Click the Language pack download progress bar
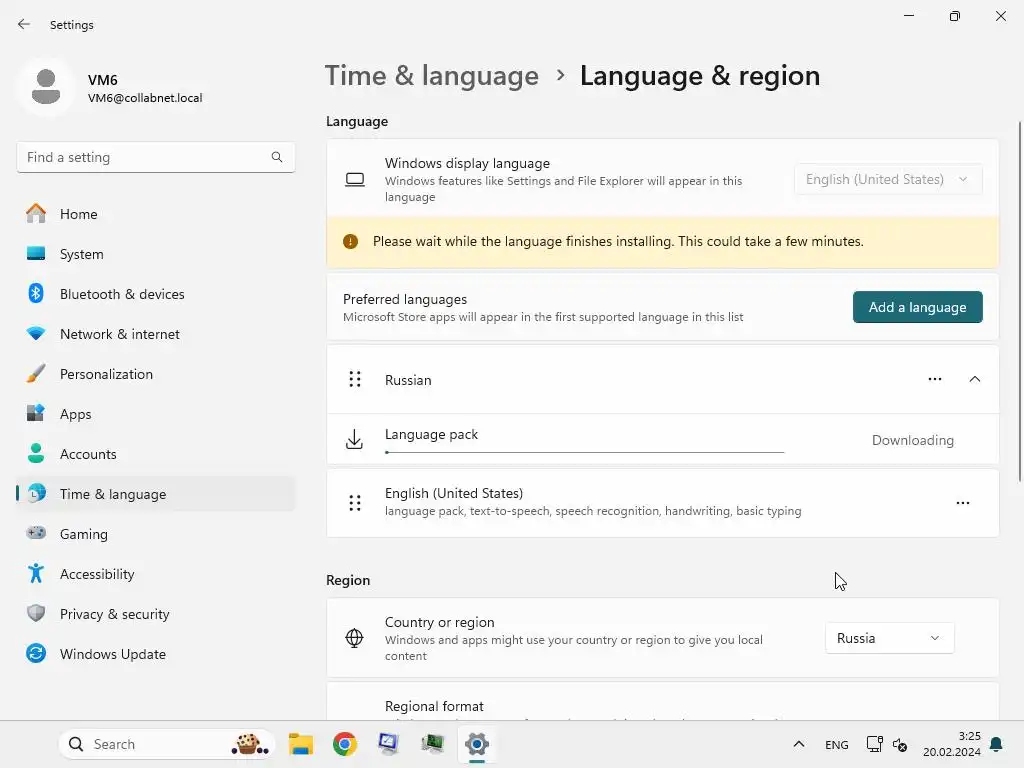Image resolution: width=1024 pixels, height=768 pixels. [584, 452]
